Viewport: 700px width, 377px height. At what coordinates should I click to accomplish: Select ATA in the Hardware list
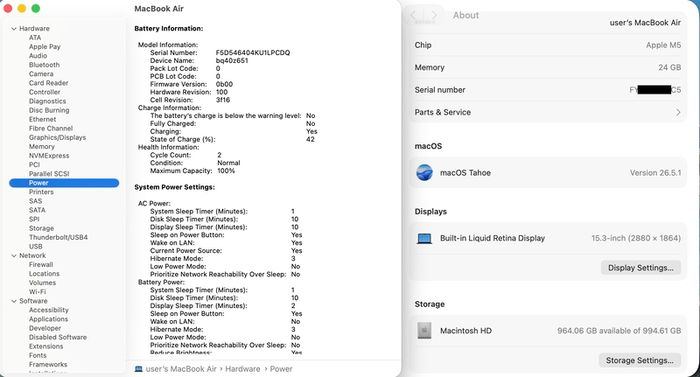click(x=35, y=38)
